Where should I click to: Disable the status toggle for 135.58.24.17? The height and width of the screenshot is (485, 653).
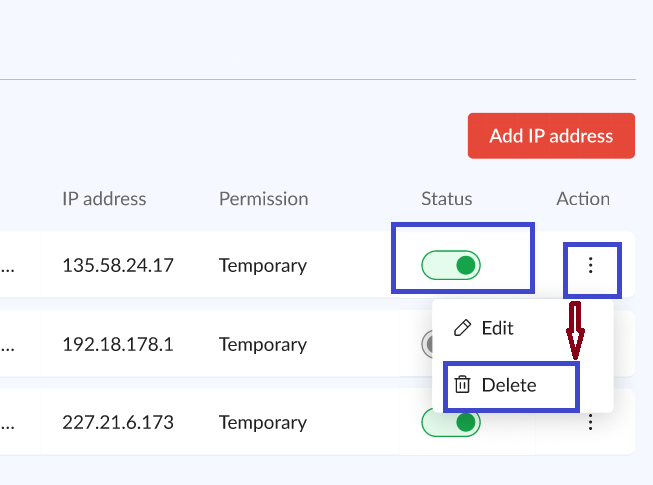coord(451,265)
